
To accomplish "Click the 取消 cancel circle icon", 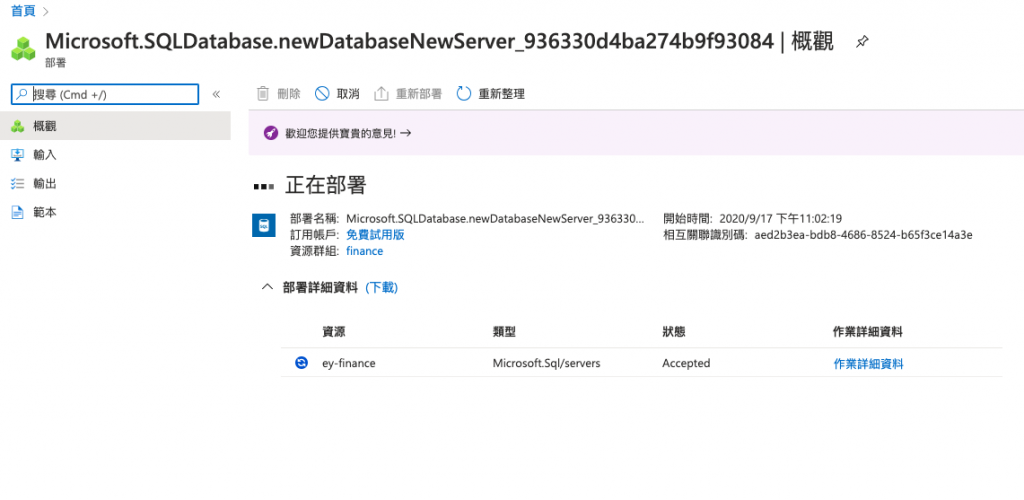I will pos(322,94).
